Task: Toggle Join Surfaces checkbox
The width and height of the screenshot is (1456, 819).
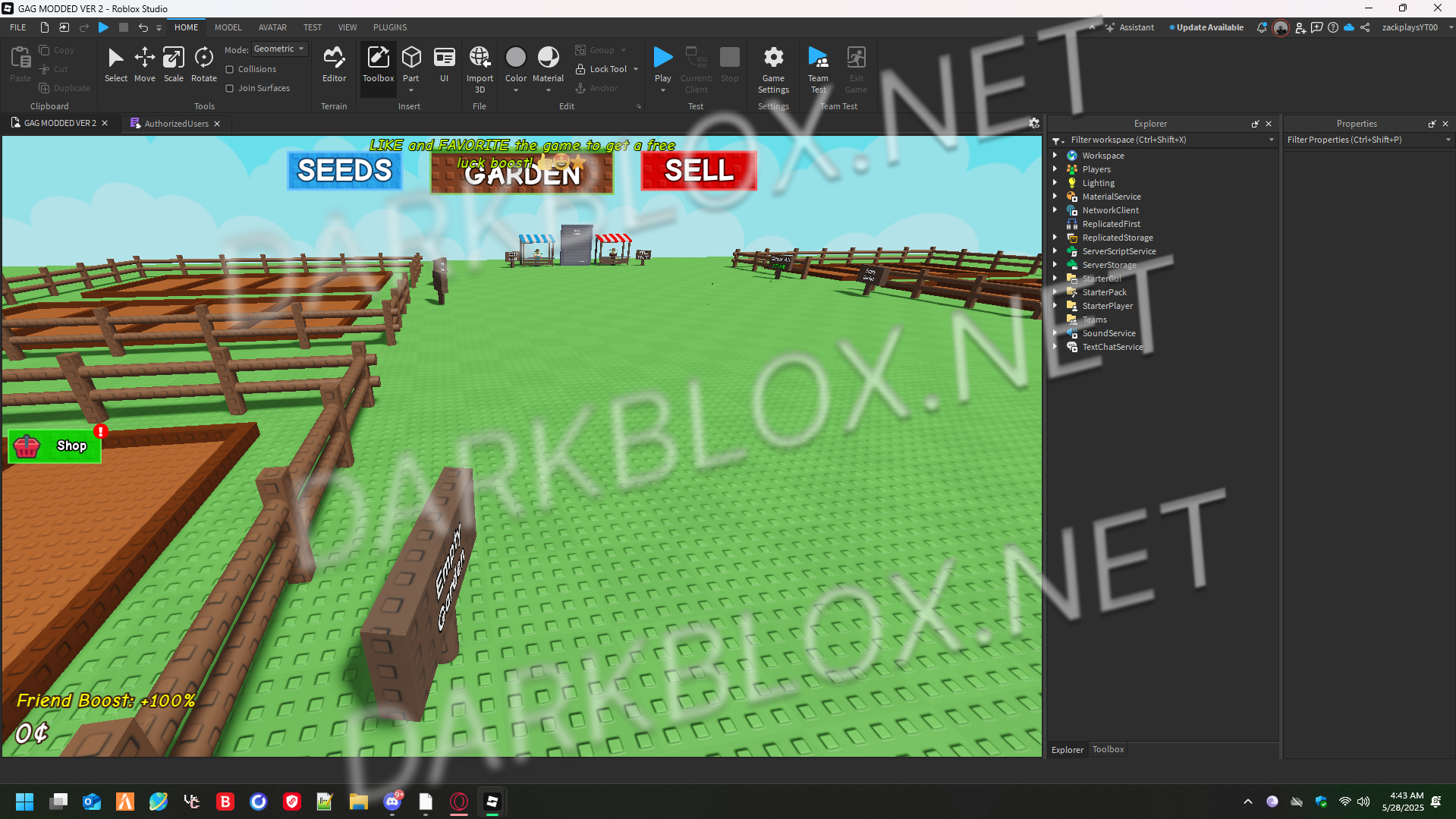Action: [229, 88]
